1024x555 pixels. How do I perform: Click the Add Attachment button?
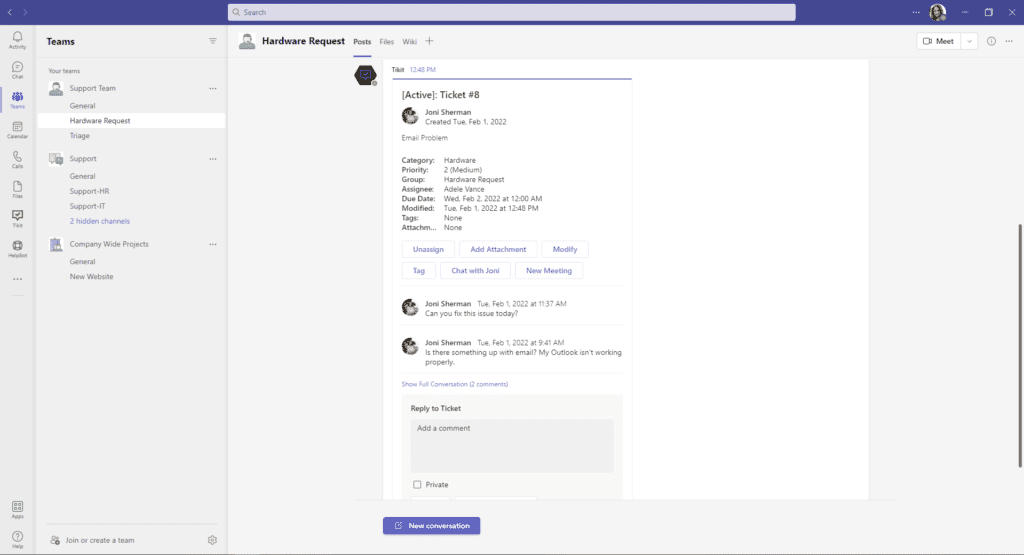click(x=498, y=249)
